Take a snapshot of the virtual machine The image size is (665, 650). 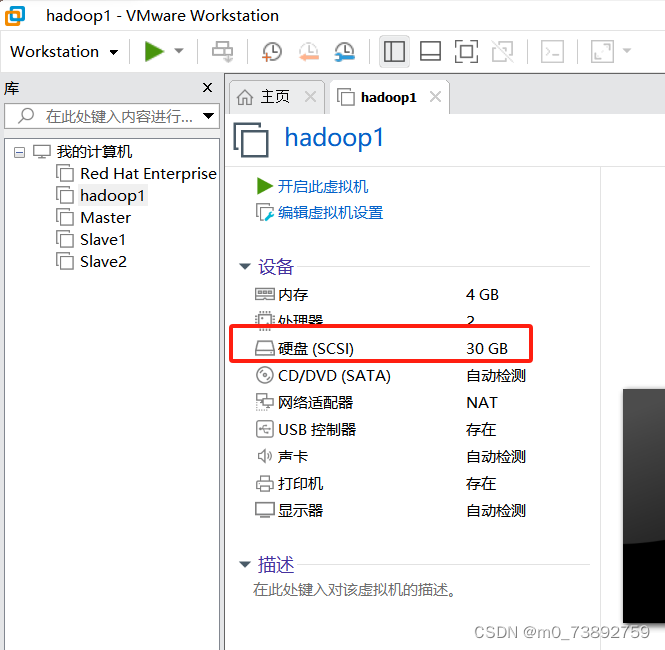pos(271,52)
